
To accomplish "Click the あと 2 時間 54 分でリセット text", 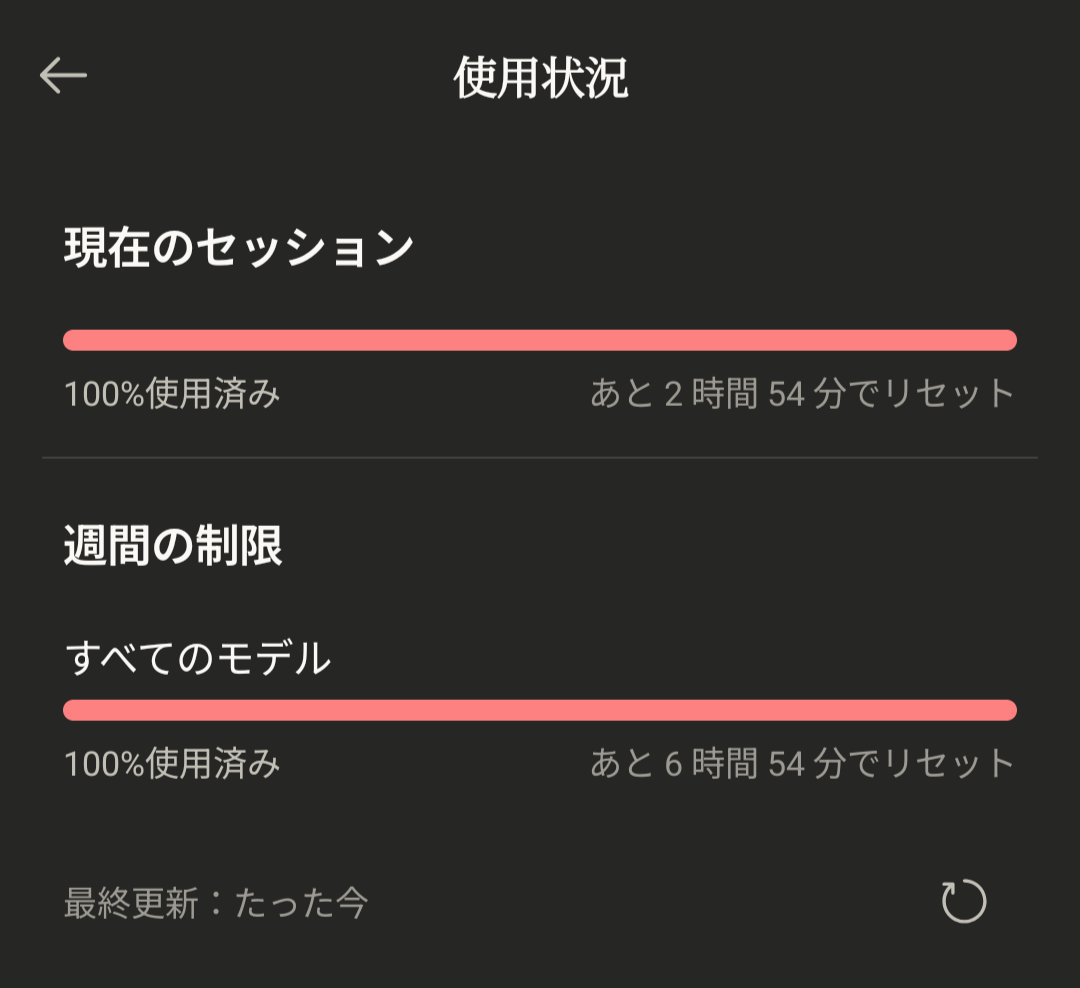I will [802, 394].
